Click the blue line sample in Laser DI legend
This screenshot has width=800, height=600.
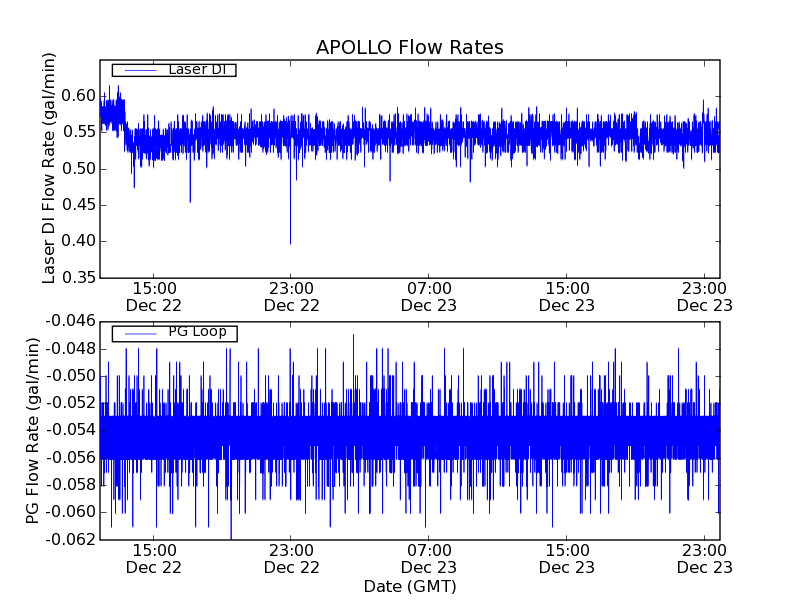(138, 70)
